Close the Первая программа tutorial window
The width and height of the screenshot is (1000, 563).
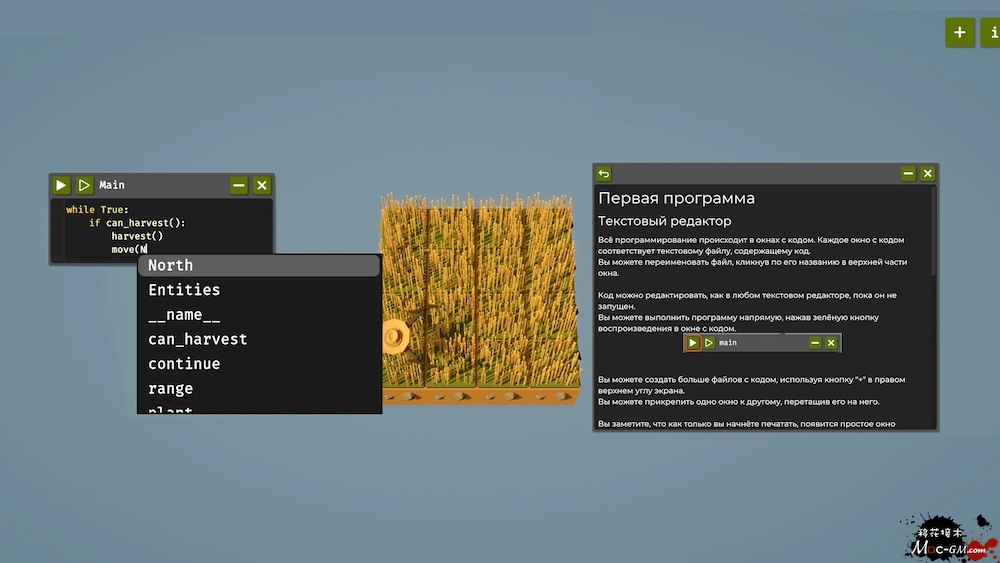click(927, 174)
